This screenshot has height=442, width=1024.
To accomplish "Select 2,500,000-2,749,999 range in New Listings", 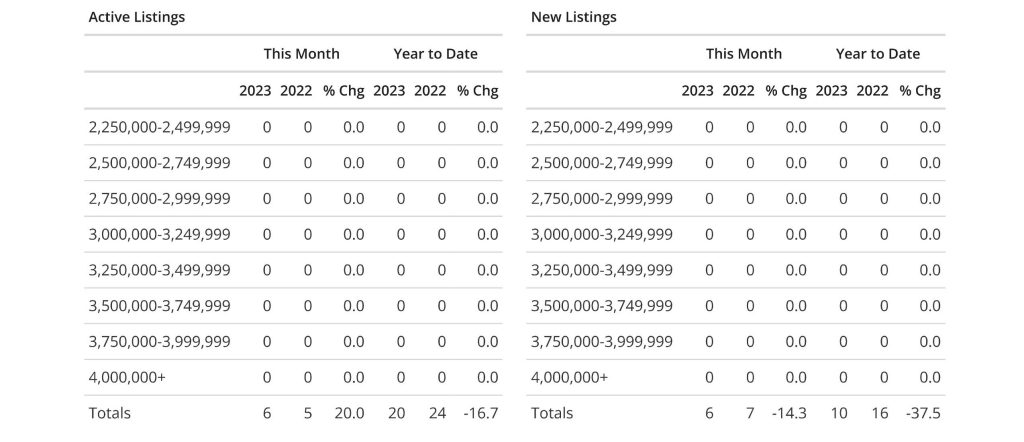I will click(601, 163).
